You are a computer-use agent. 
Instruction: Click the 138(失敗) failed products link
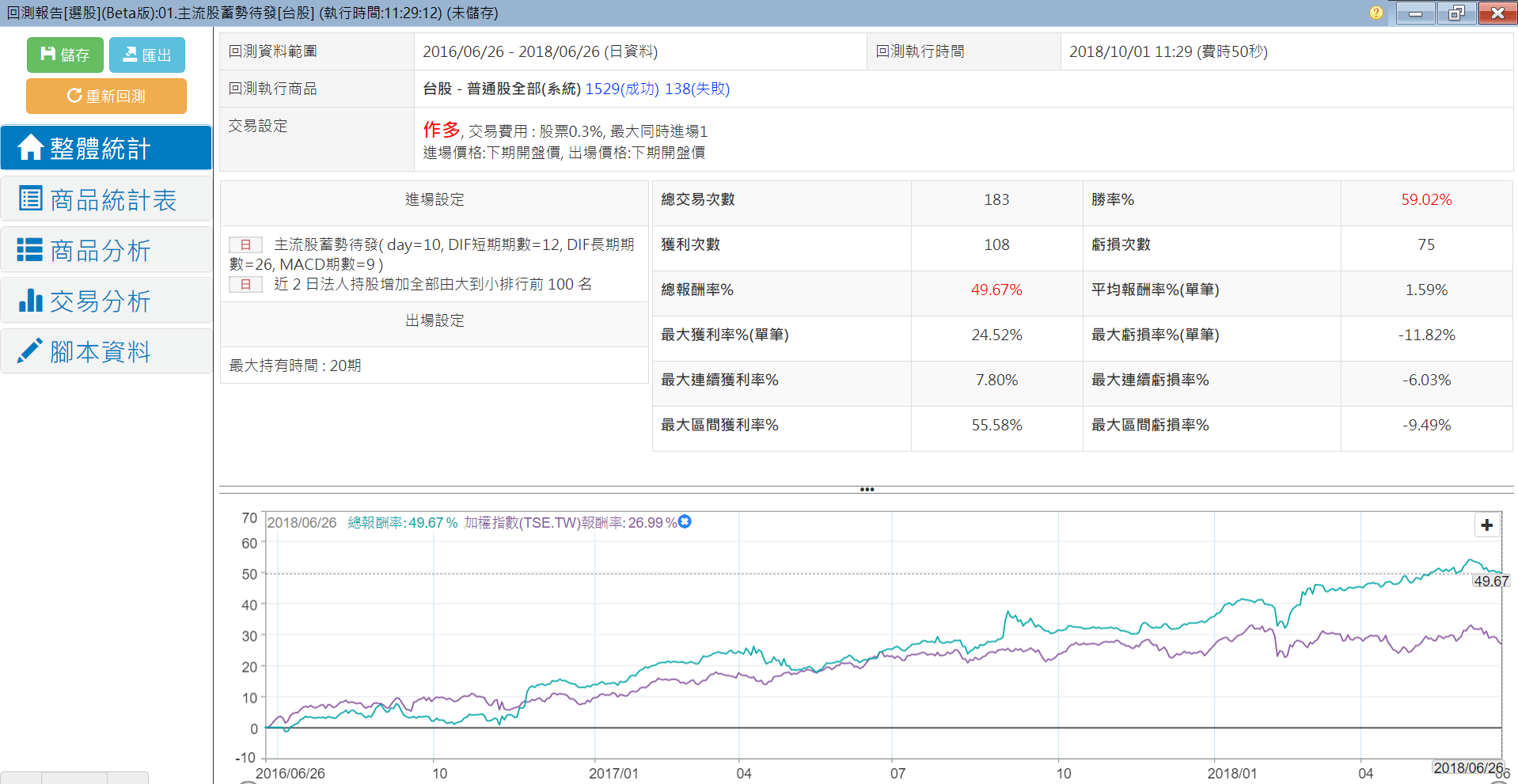697,89
